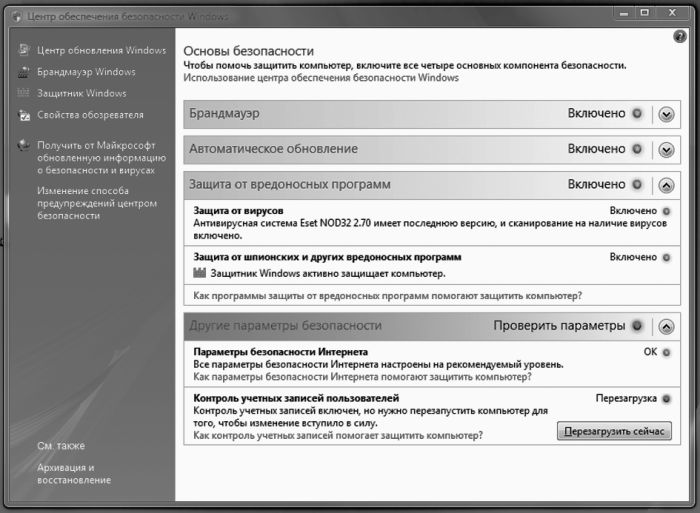Select Изменение способа предупреждений sidebar option

pos(97,202)
